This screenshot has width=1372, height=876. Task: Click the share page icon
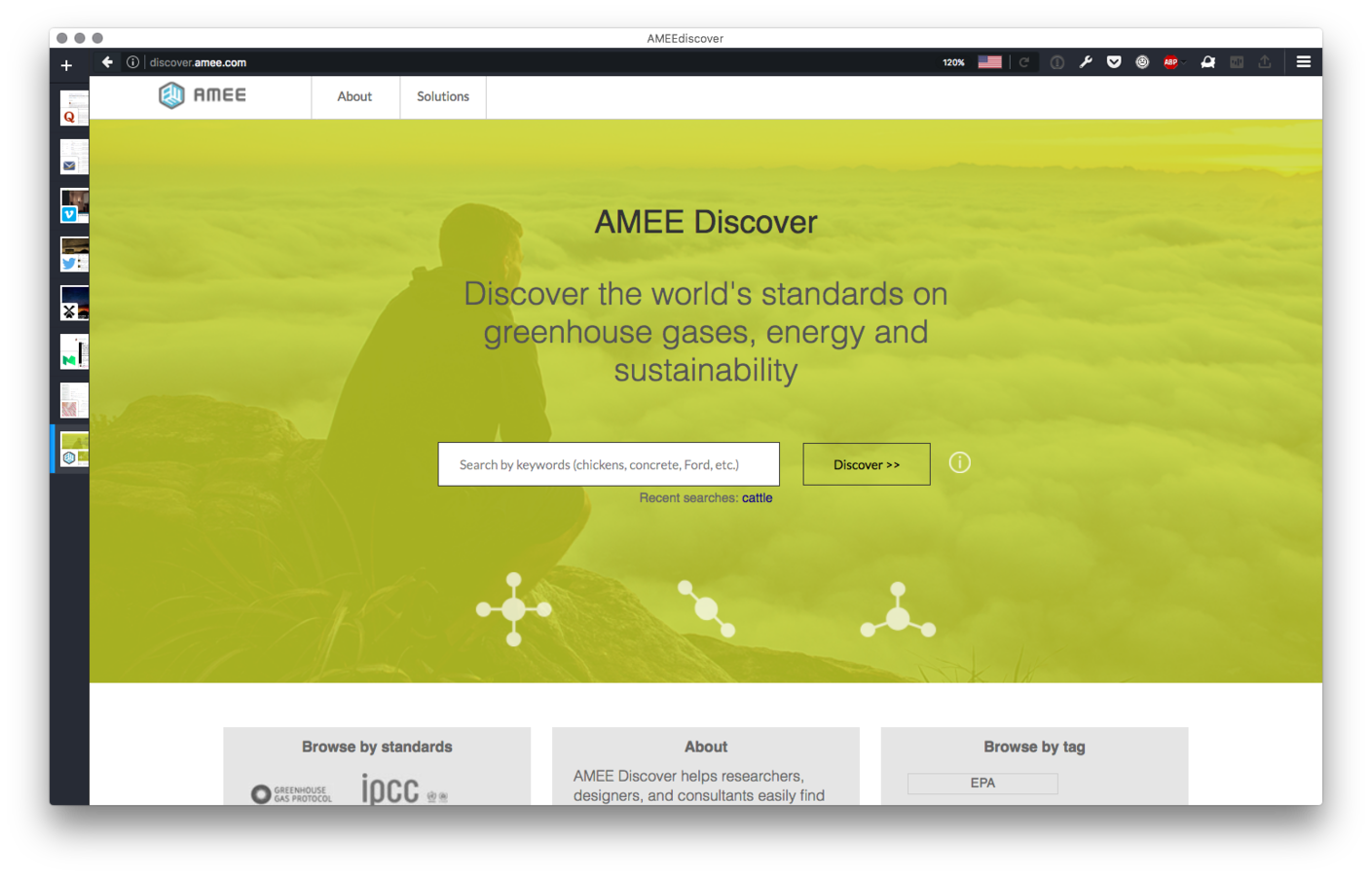coord(1264,62)
